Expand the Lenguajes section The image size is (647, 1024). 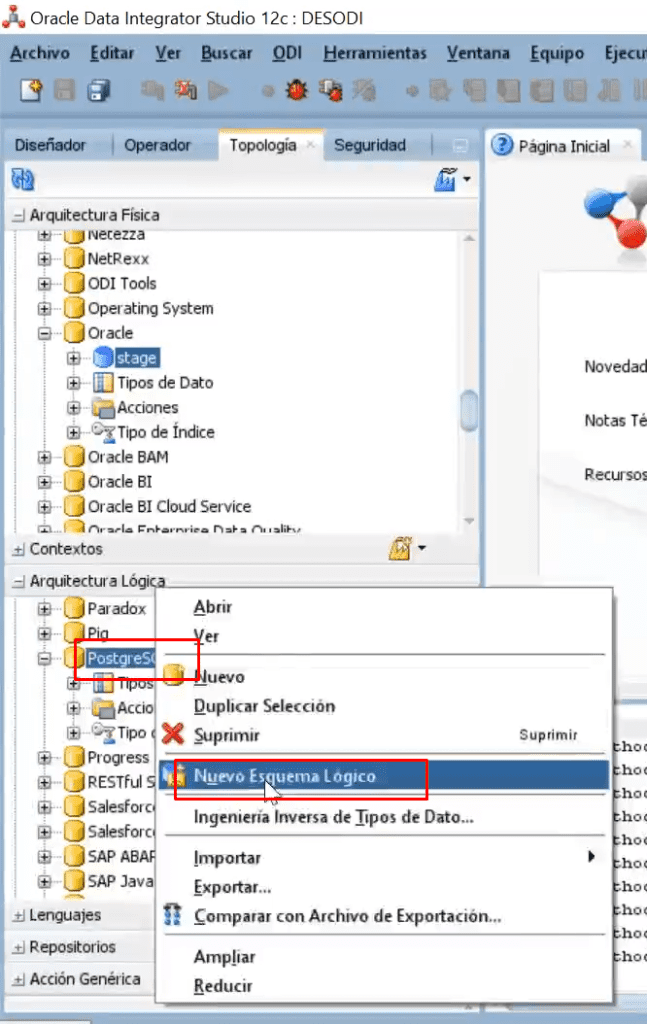click(x=18, y=916)
